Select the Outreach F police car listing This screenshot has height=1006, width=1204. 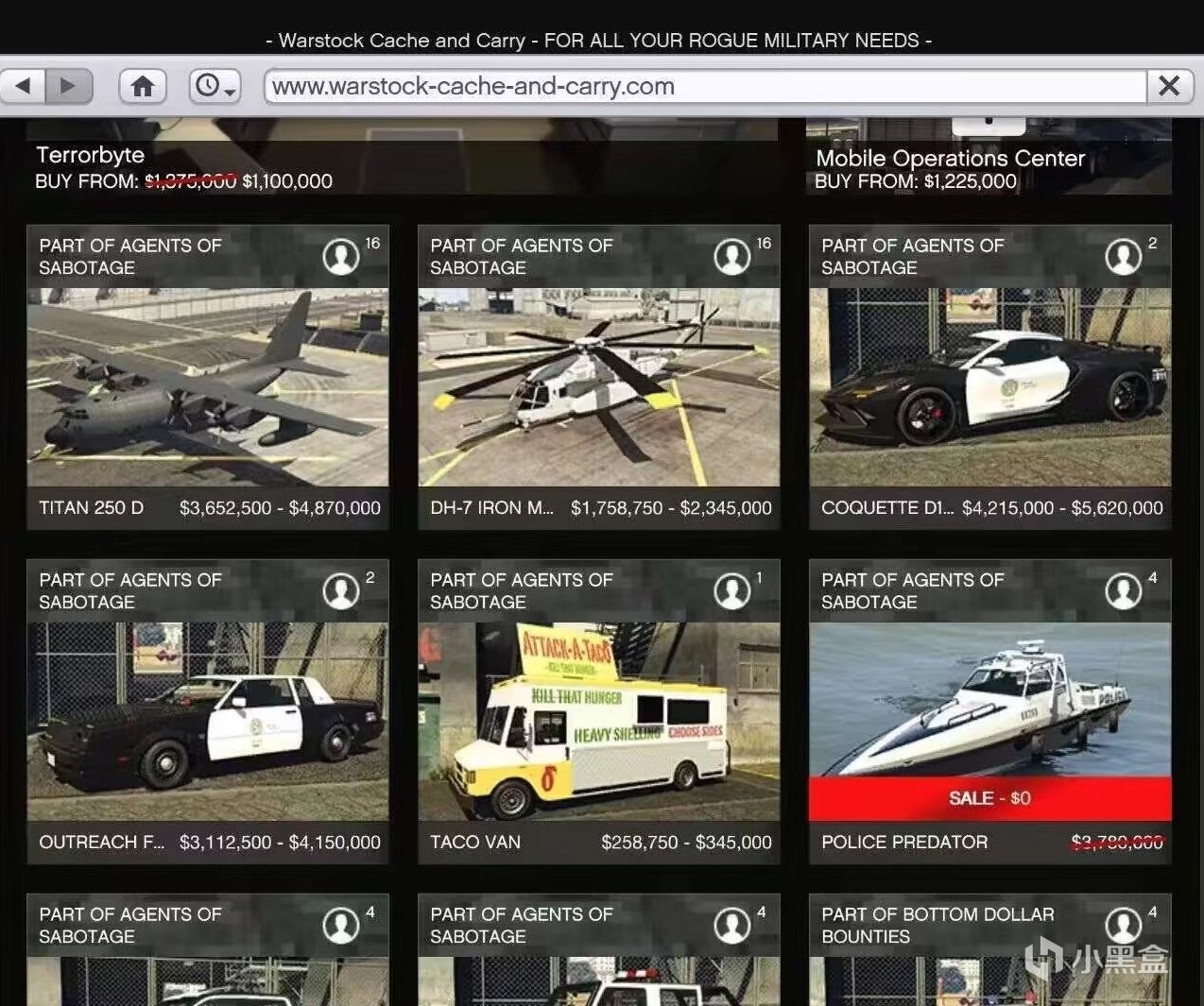[208, 718]
